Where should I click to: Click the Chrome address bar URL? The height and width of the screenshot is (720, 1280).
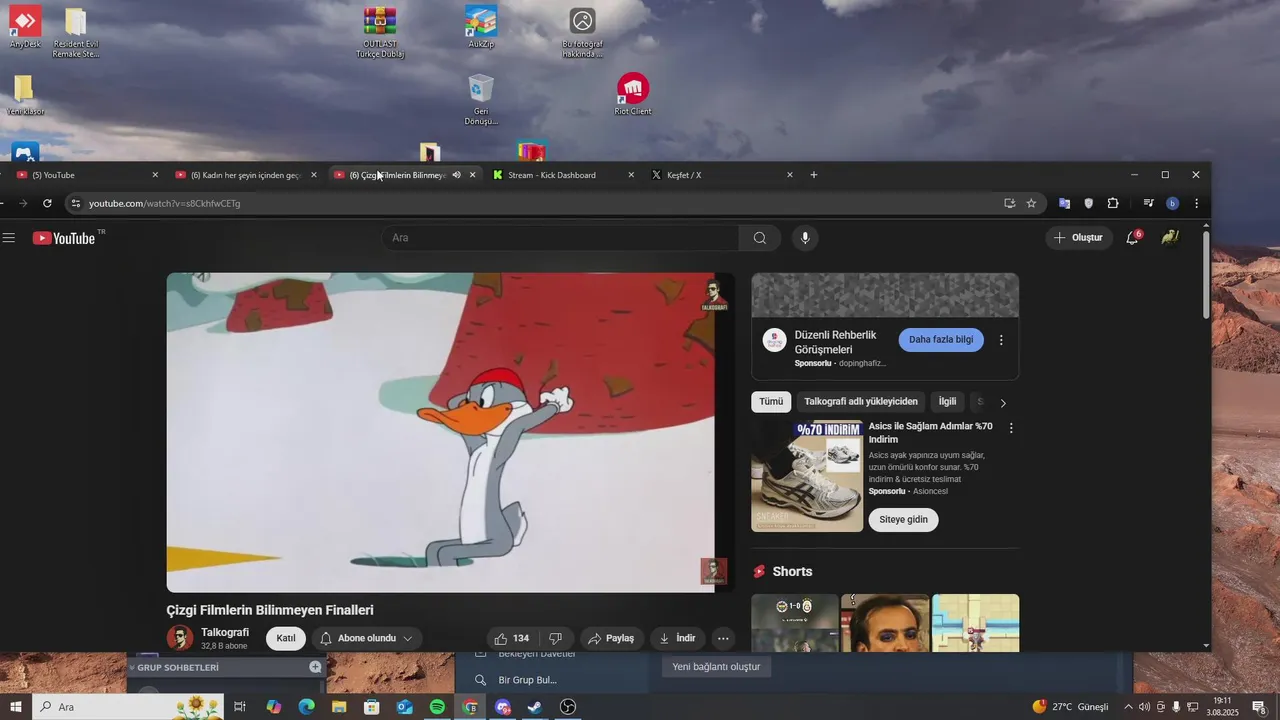(165, 203)
